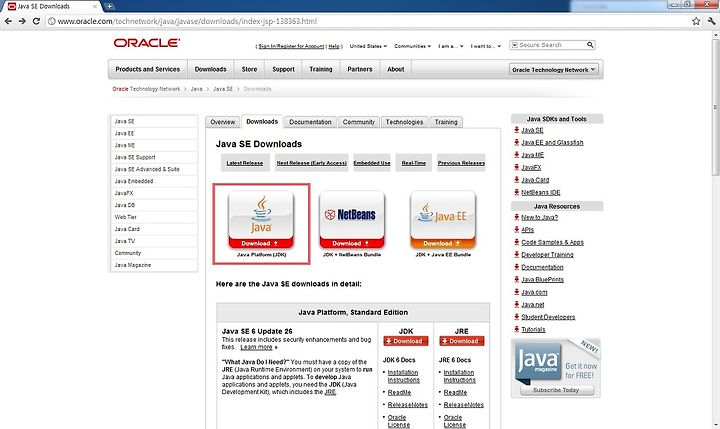This screenshot has height=429, width=720.
Task: Download JDK + NetBeans Bundle icon
Action: (x=352, y=220)
